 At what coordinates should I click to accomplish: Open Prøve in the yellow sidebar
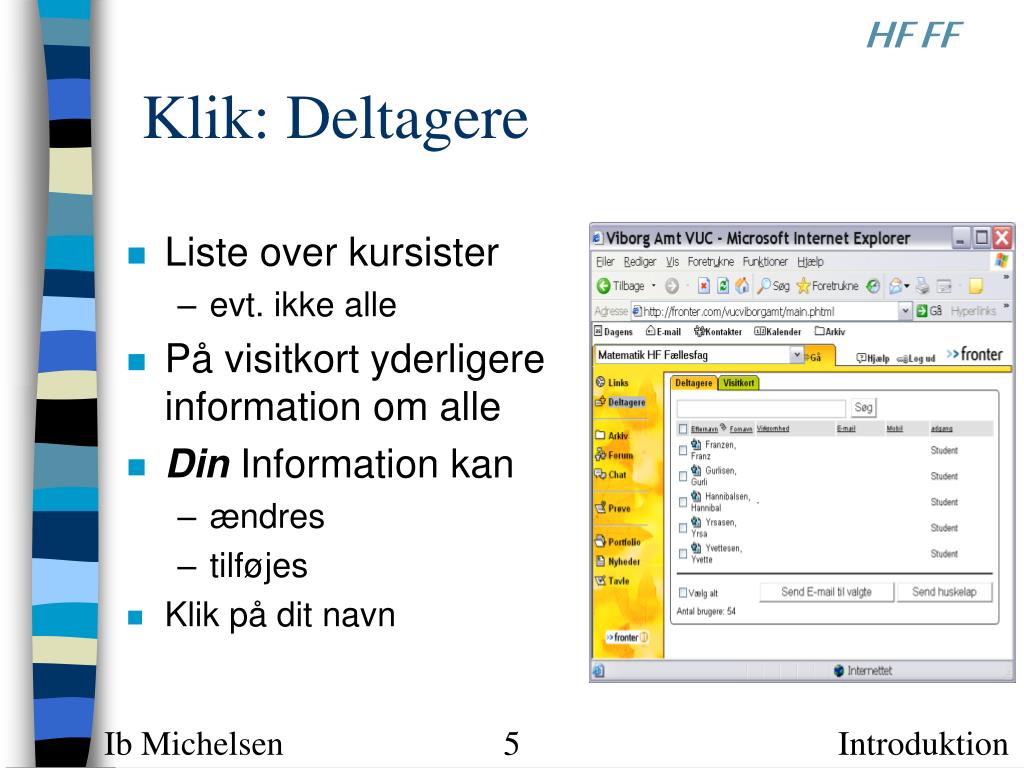click(613, 508)
